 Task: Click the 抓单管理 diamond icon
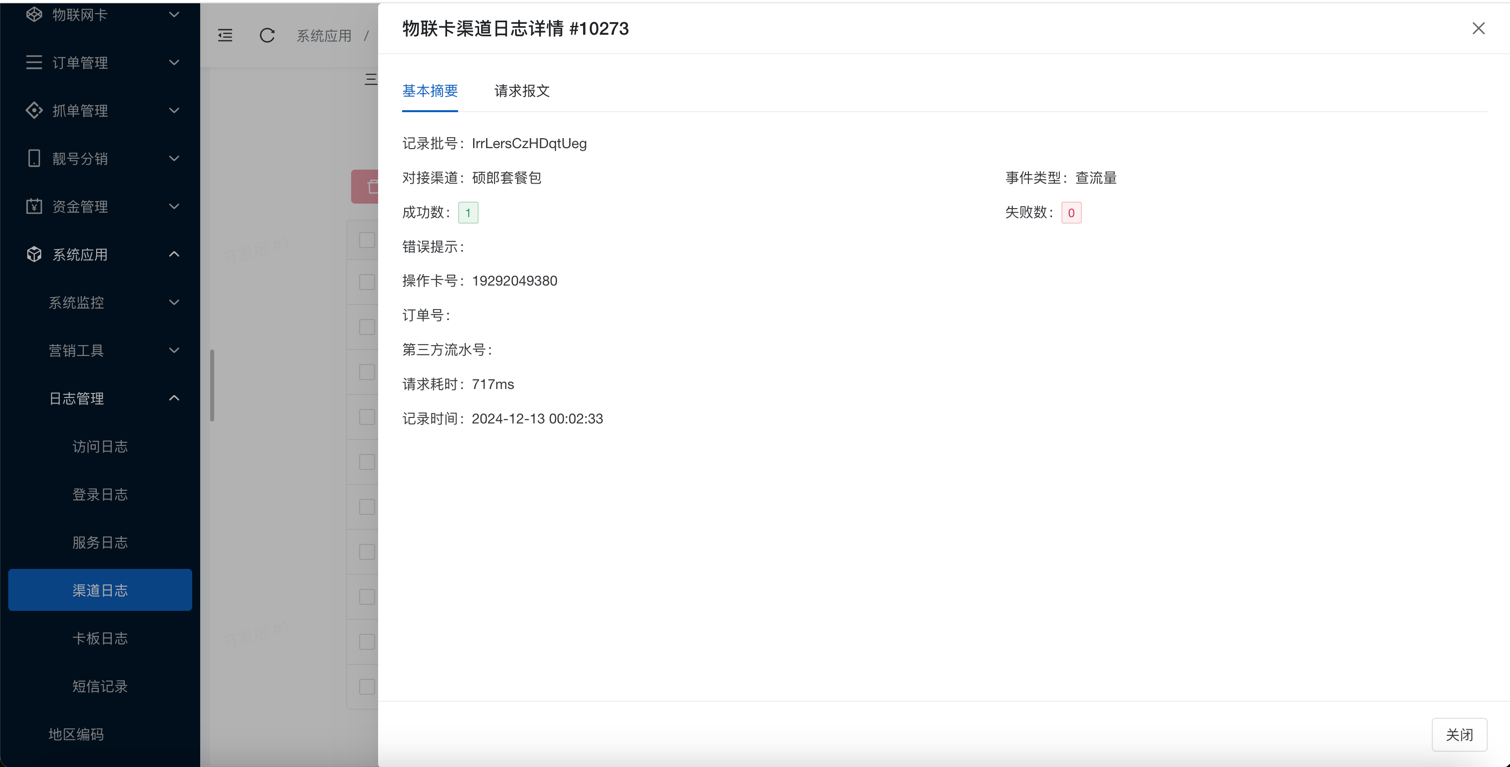pyautogui.click(x=34, y=110)
